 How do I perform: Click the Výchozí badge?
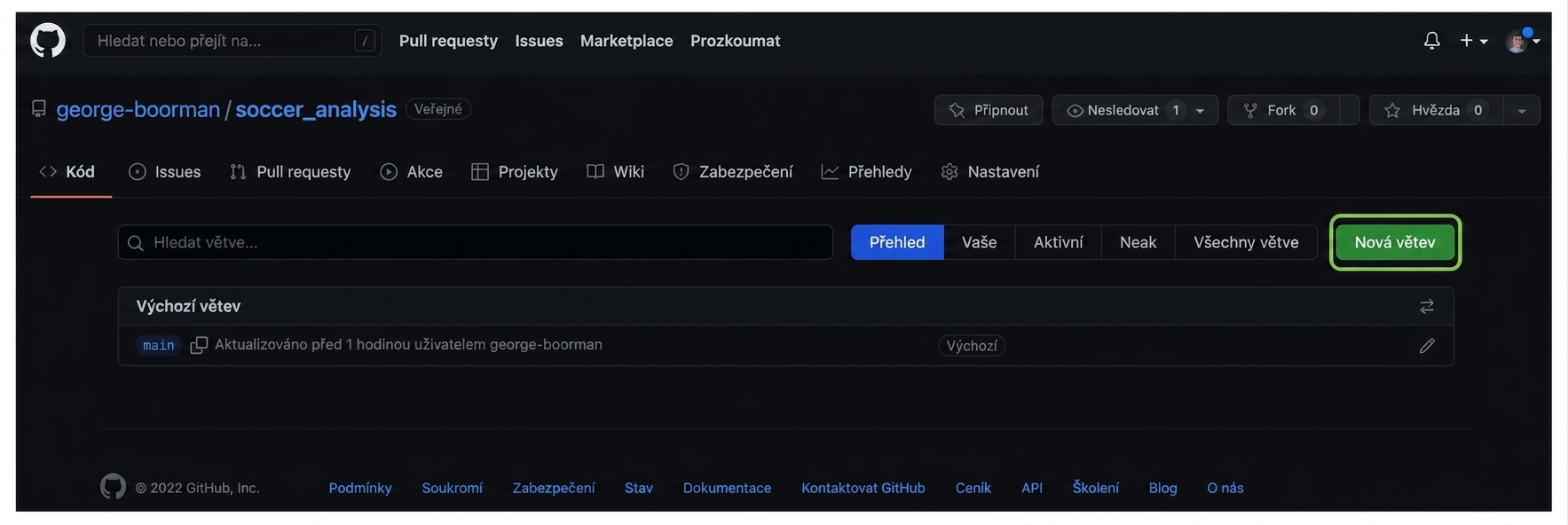tap(972, 346)
